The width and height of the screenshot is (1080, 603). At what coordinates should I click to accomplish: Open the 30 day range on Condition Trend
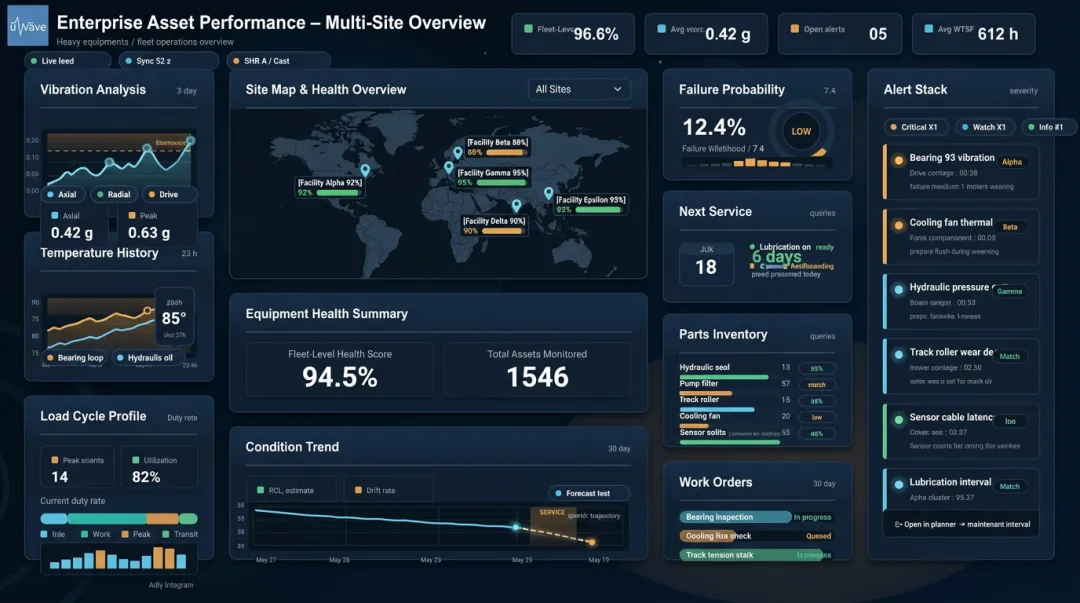[x=619, y=449]
